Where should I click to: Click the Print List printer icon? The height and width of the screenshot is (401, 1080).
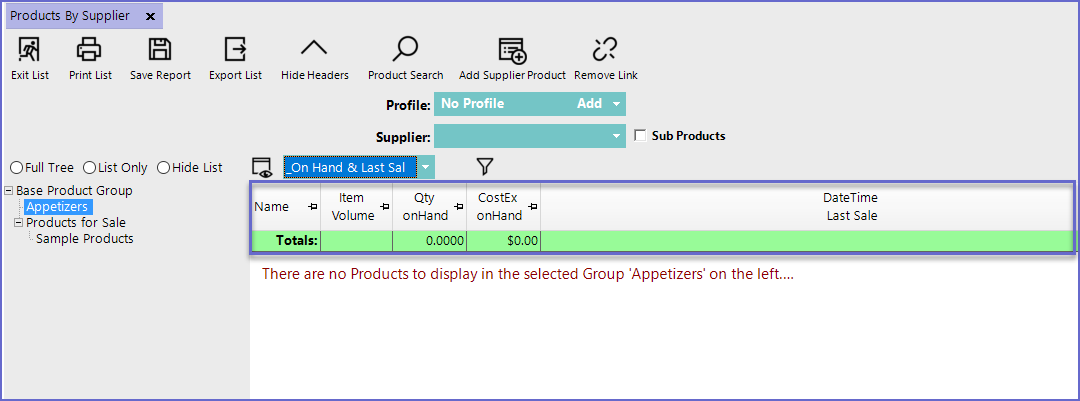pyautogui.click(x=90, y=48)
